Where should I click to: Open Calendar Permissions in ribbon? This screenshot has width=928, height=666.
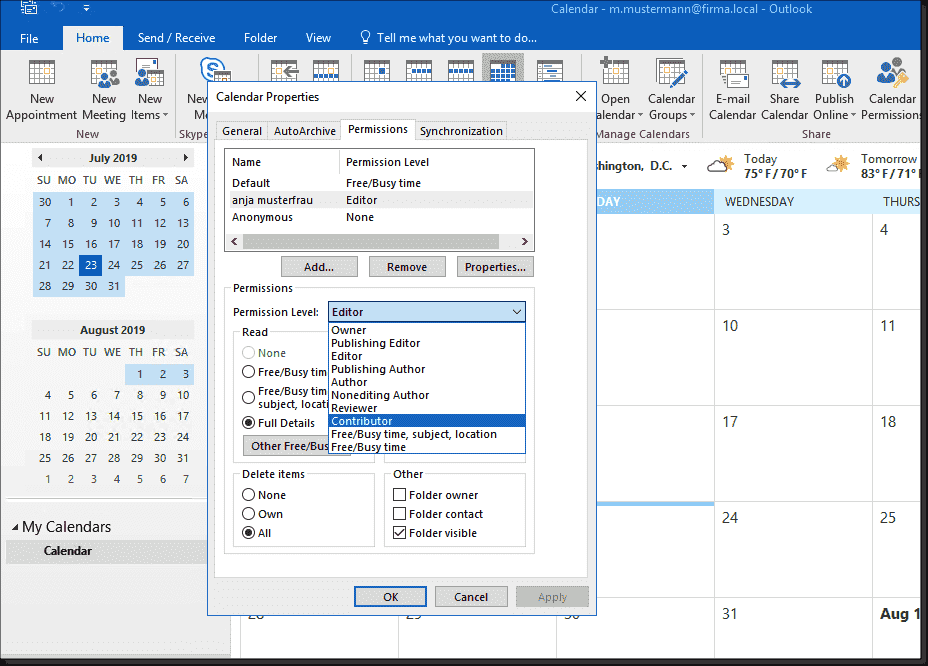pos(892,73)
